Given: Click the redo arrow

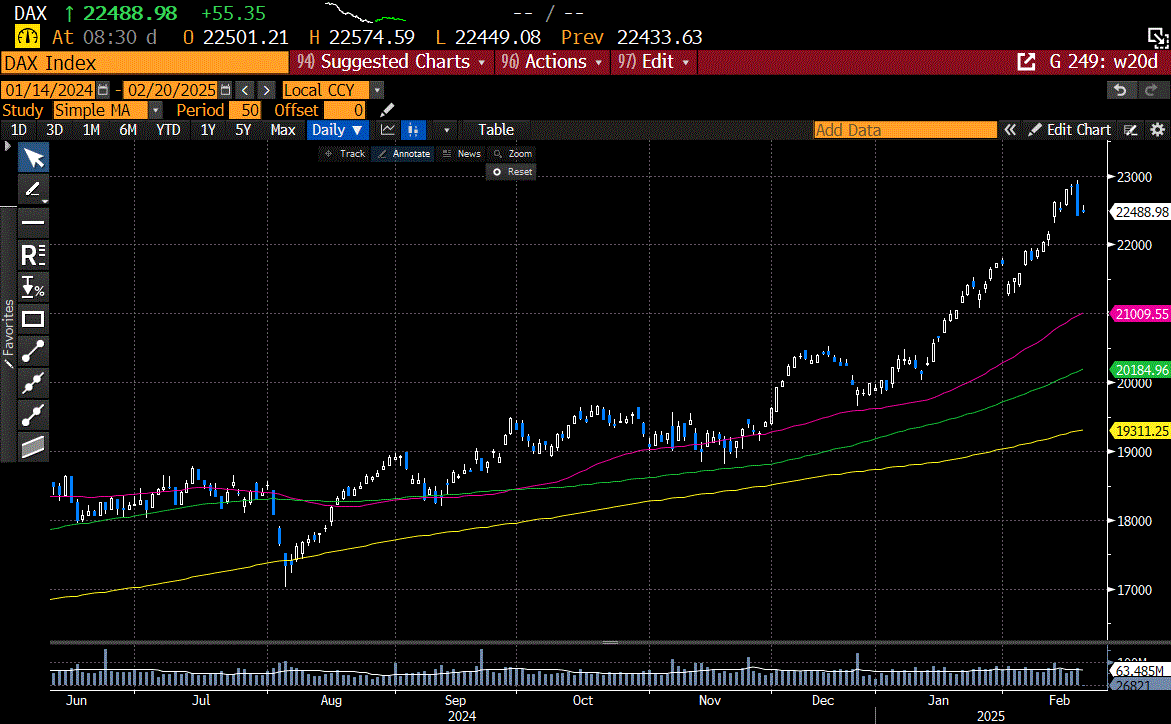Looking at the screenshot, I should coord(1151,90).
